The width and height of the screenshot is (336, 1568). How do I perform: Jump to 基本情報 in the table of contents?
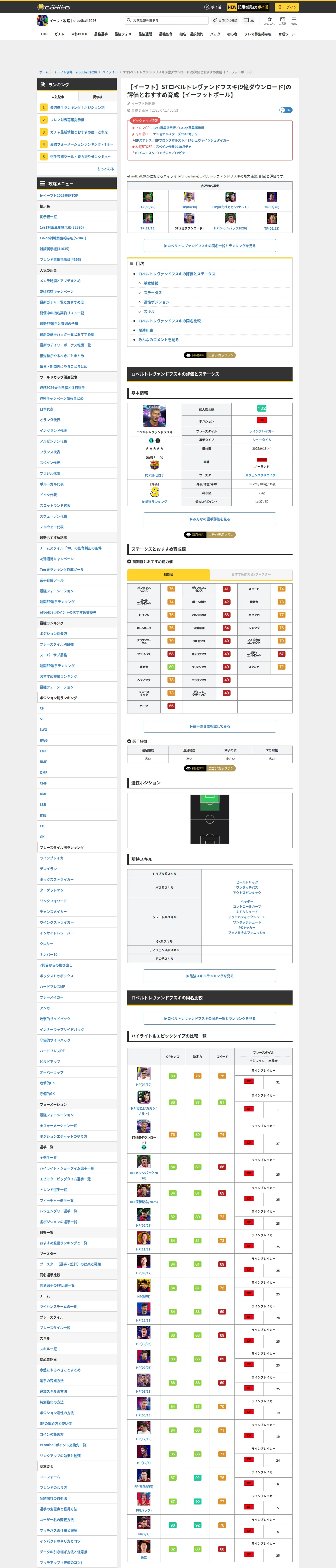tap(151, 284)
